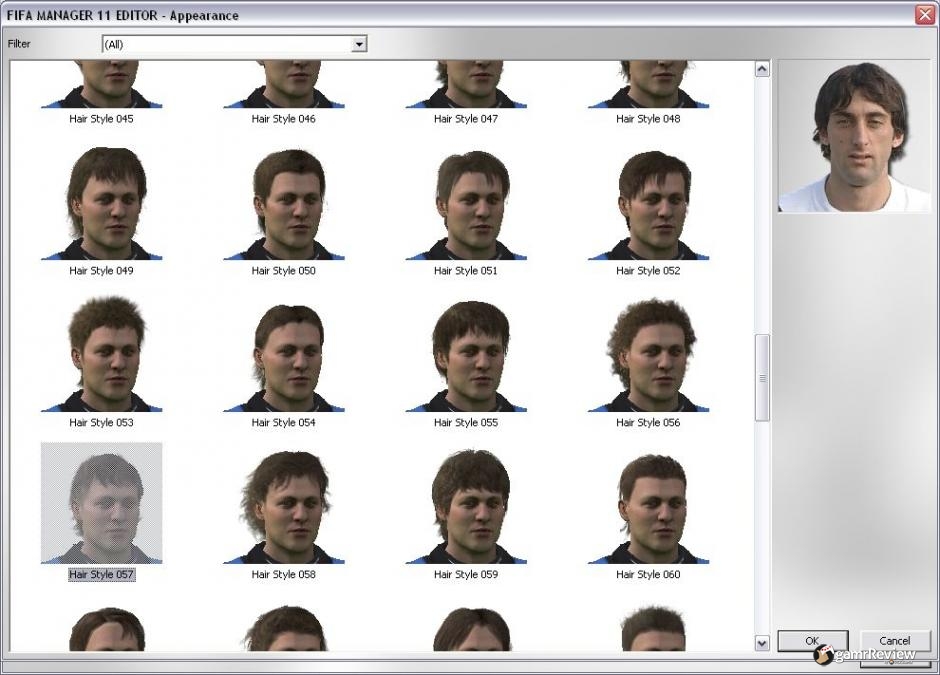Click the 'Hair Style 047' label
Image resolution: width=940 pixels, height=675 pixels.
click(466, 119)
